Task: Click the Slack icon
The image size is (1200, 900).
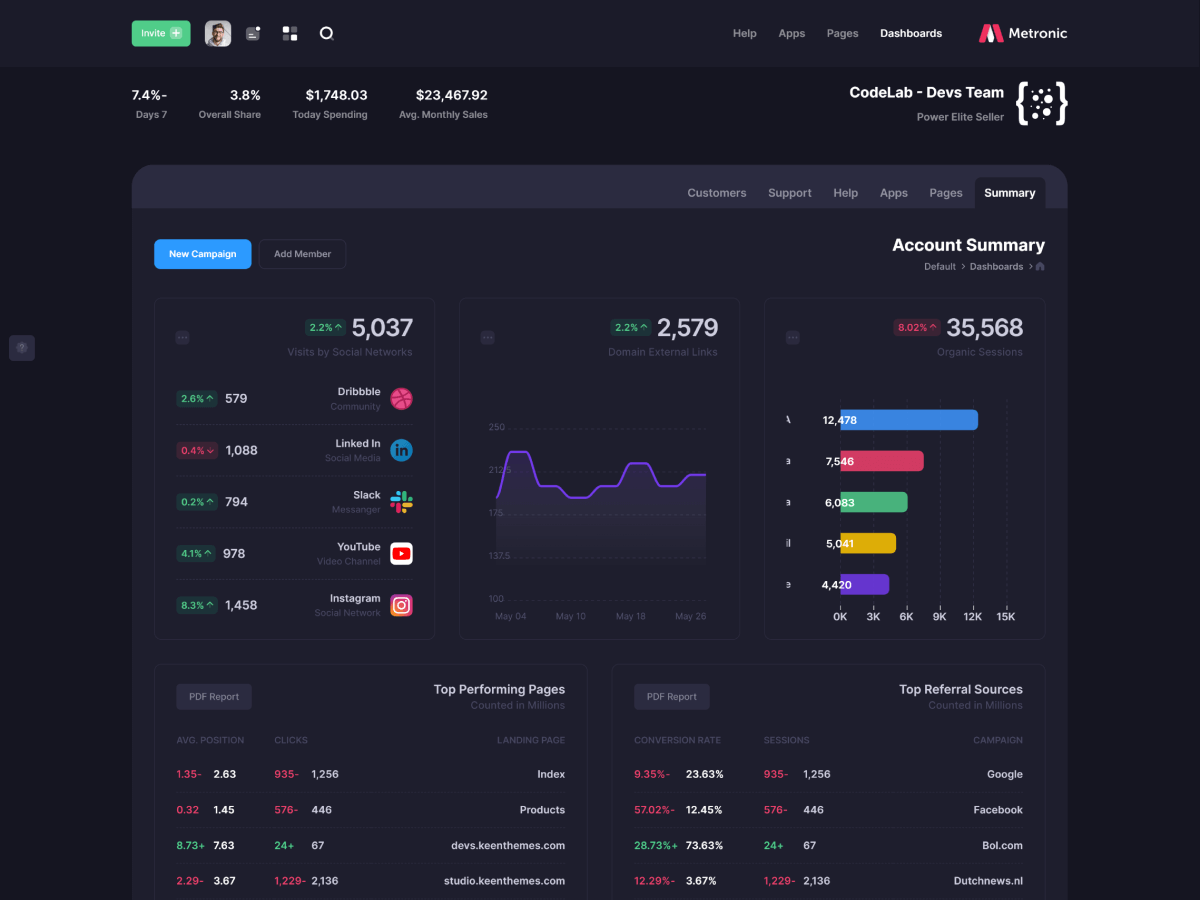Action: coord(401,502)
